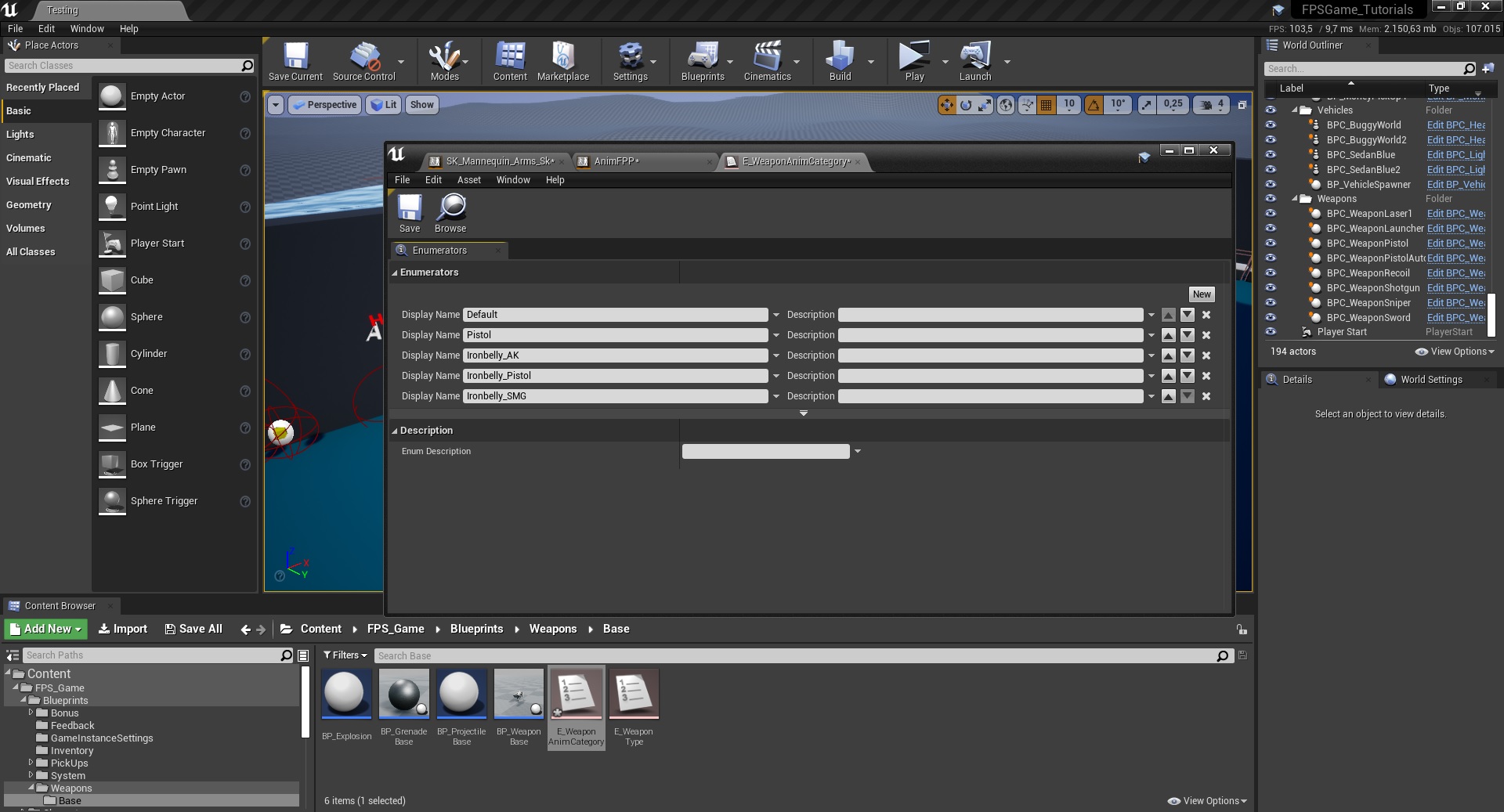Click Edit link for BPC_WeaponShotgun
The height and width of the screenshot is (812, 1504).
click(1455, 288)
